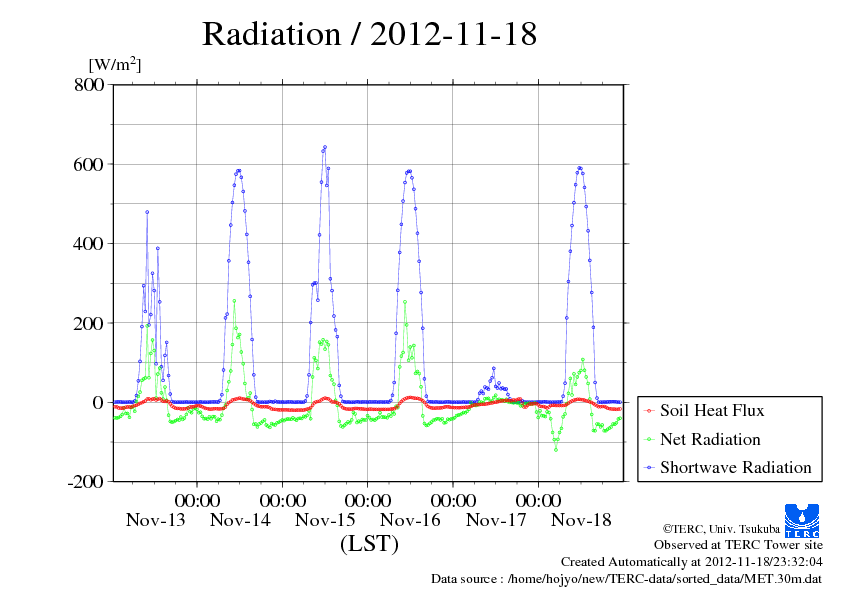Screen dimensions: 842x595
Task: Click the Soil Heat Flux legend label
Action: (x=712, y=410)
